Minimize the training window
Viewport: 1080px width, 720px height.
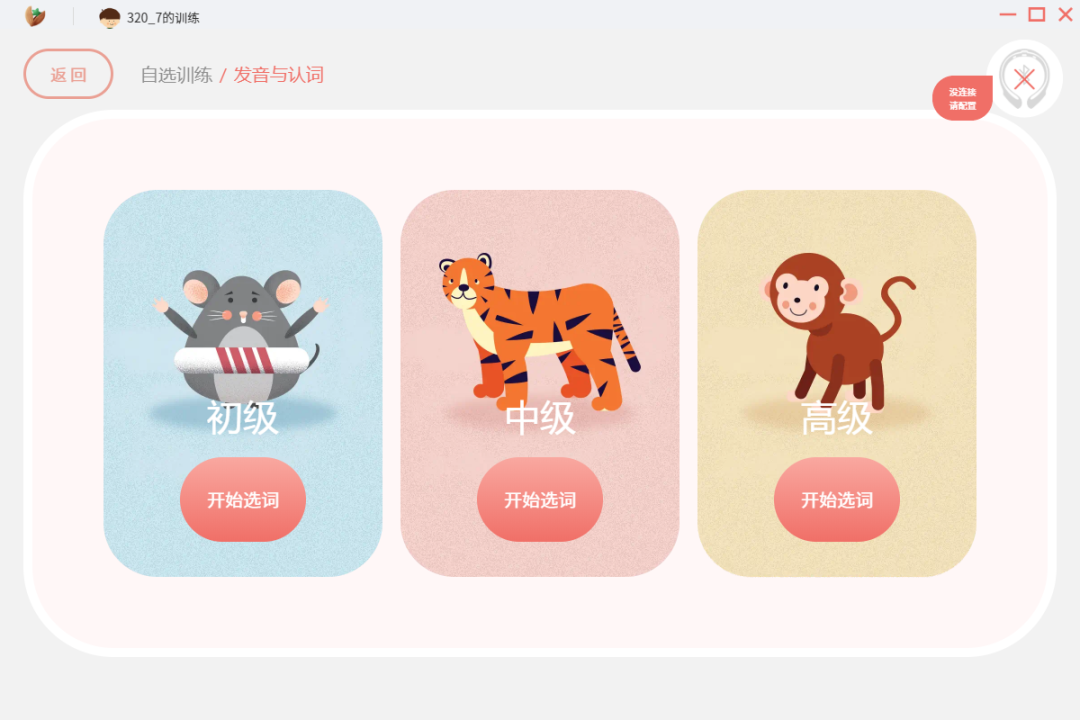click(1008, 14)
